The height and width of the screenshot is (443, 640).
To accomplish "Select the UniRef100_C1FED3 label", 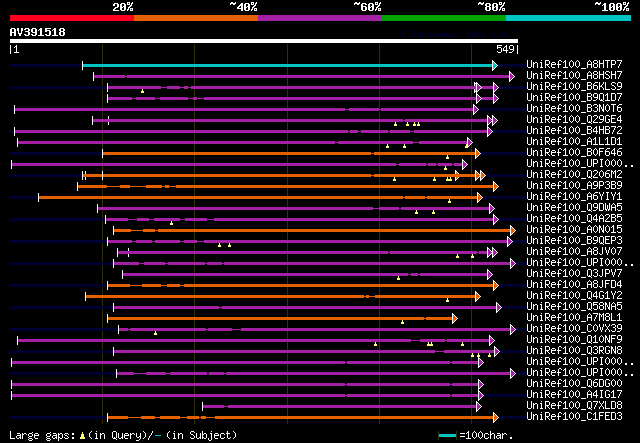I will click(574, 417).
